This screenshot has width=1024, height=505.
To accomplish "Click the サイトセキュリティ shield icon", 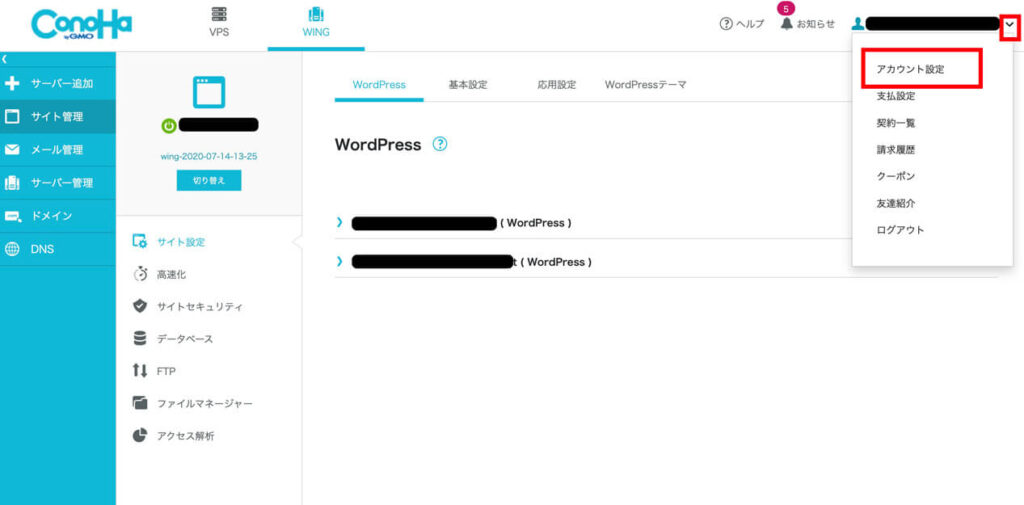I will (140, 306).
